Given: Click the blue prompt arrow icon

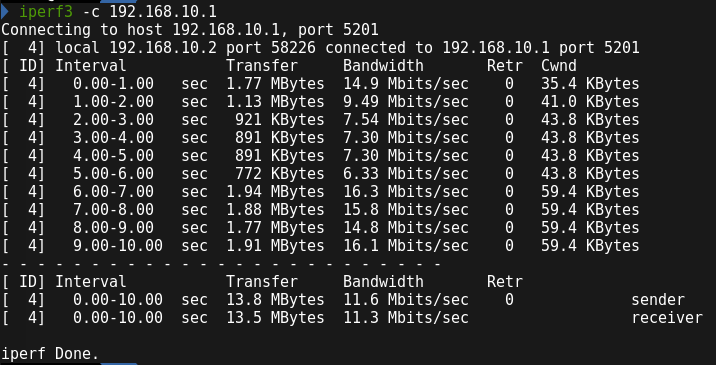Looking at the screenshot, I should pyautogui.click(x=6, y=11).
